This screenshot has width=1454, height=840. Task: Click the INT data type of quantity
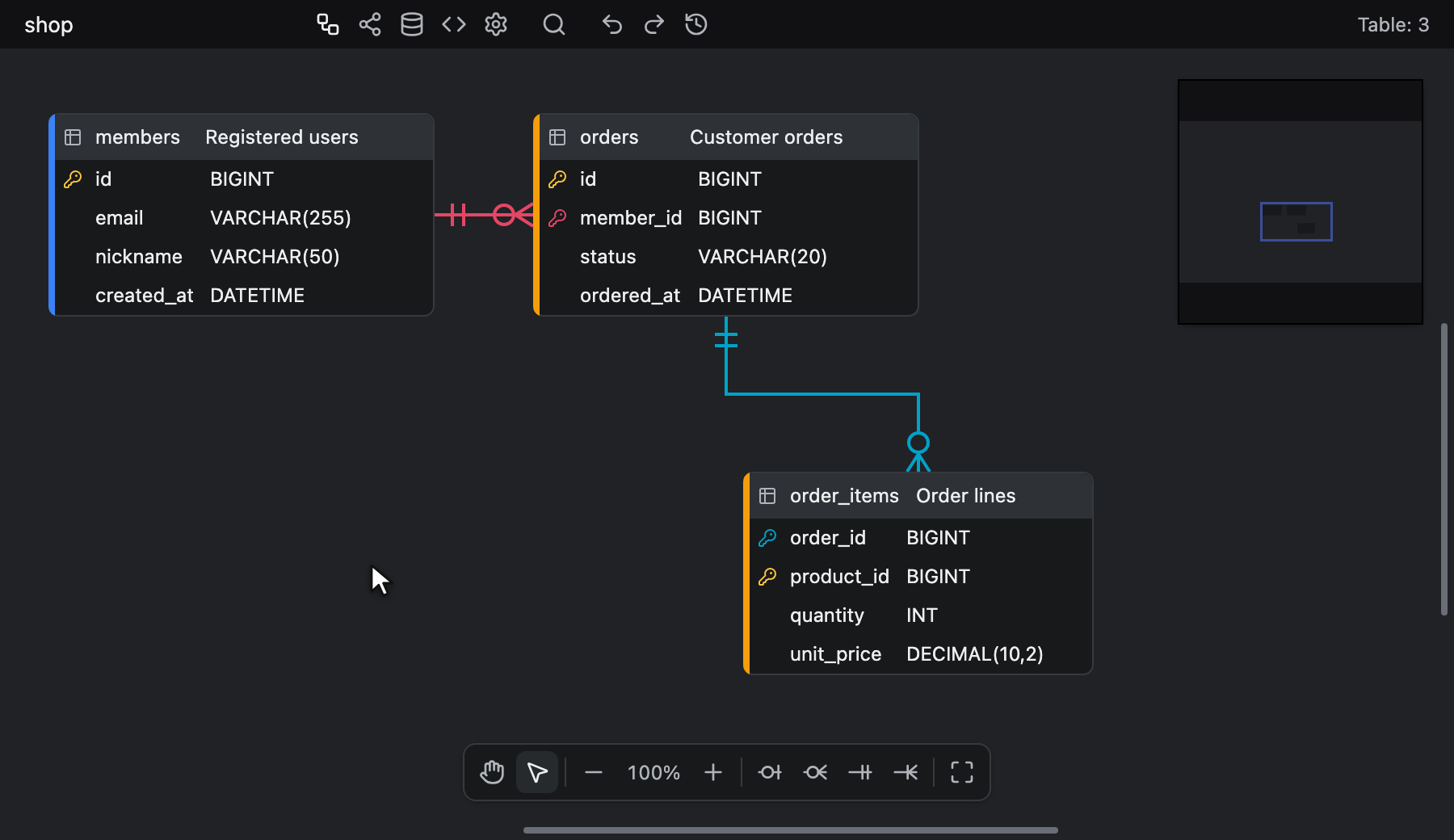pyautogui.click(x=922, y=615)
